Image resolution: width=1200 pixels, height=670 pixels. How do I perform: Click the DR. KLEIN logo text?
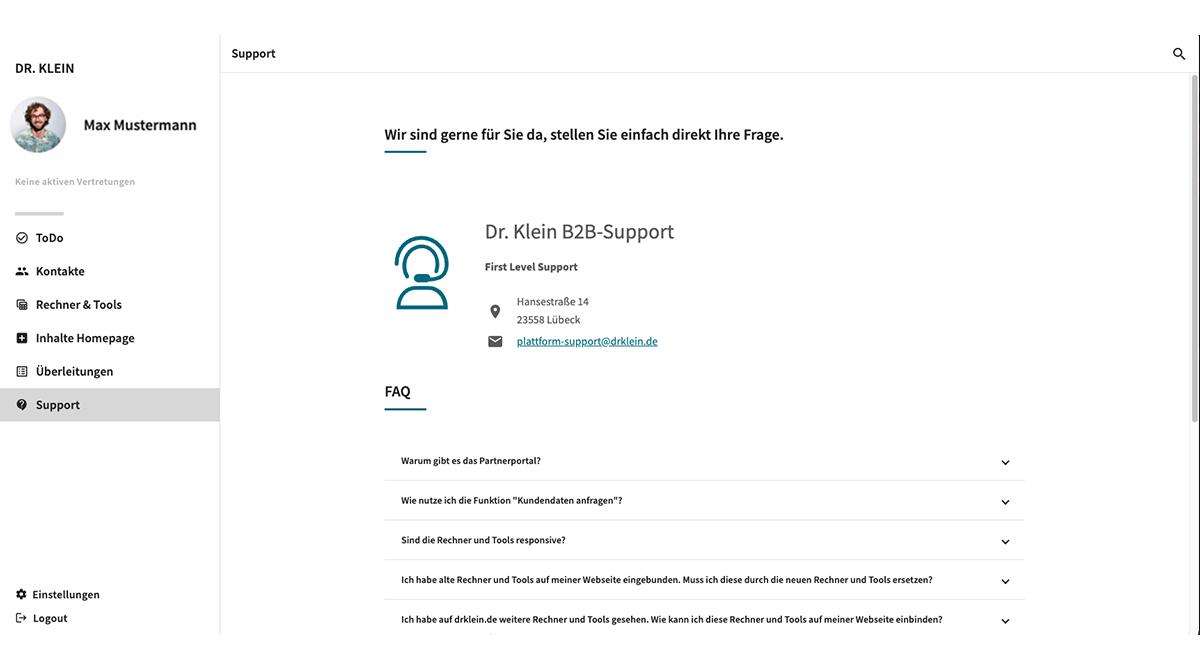click(45, 68)
